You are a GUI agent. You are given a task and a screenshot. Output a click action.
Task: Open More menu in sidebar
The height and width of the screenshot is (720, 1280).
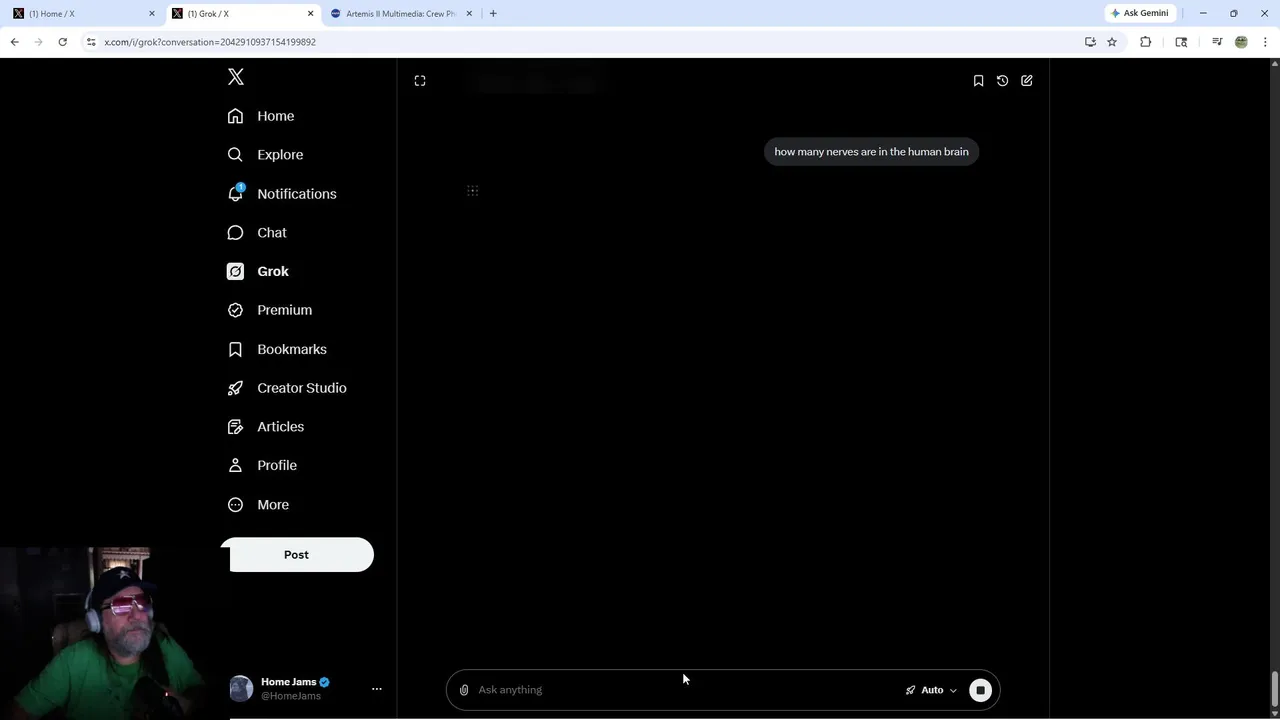point(258,505)
